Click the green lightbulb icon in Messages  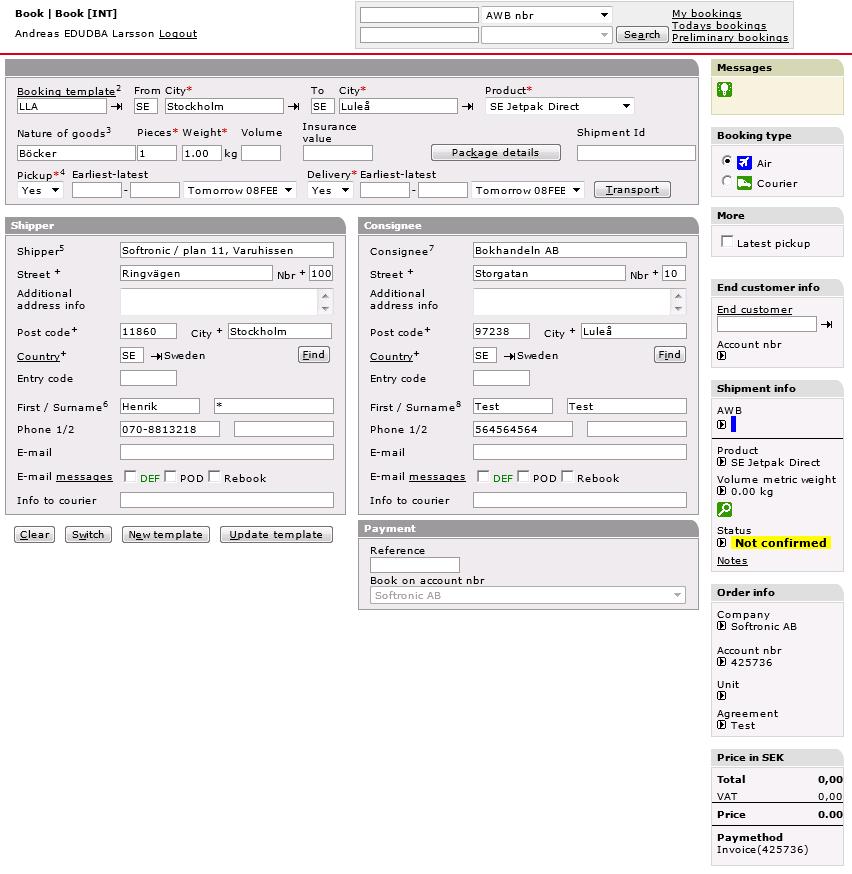[x=724, y=89]
